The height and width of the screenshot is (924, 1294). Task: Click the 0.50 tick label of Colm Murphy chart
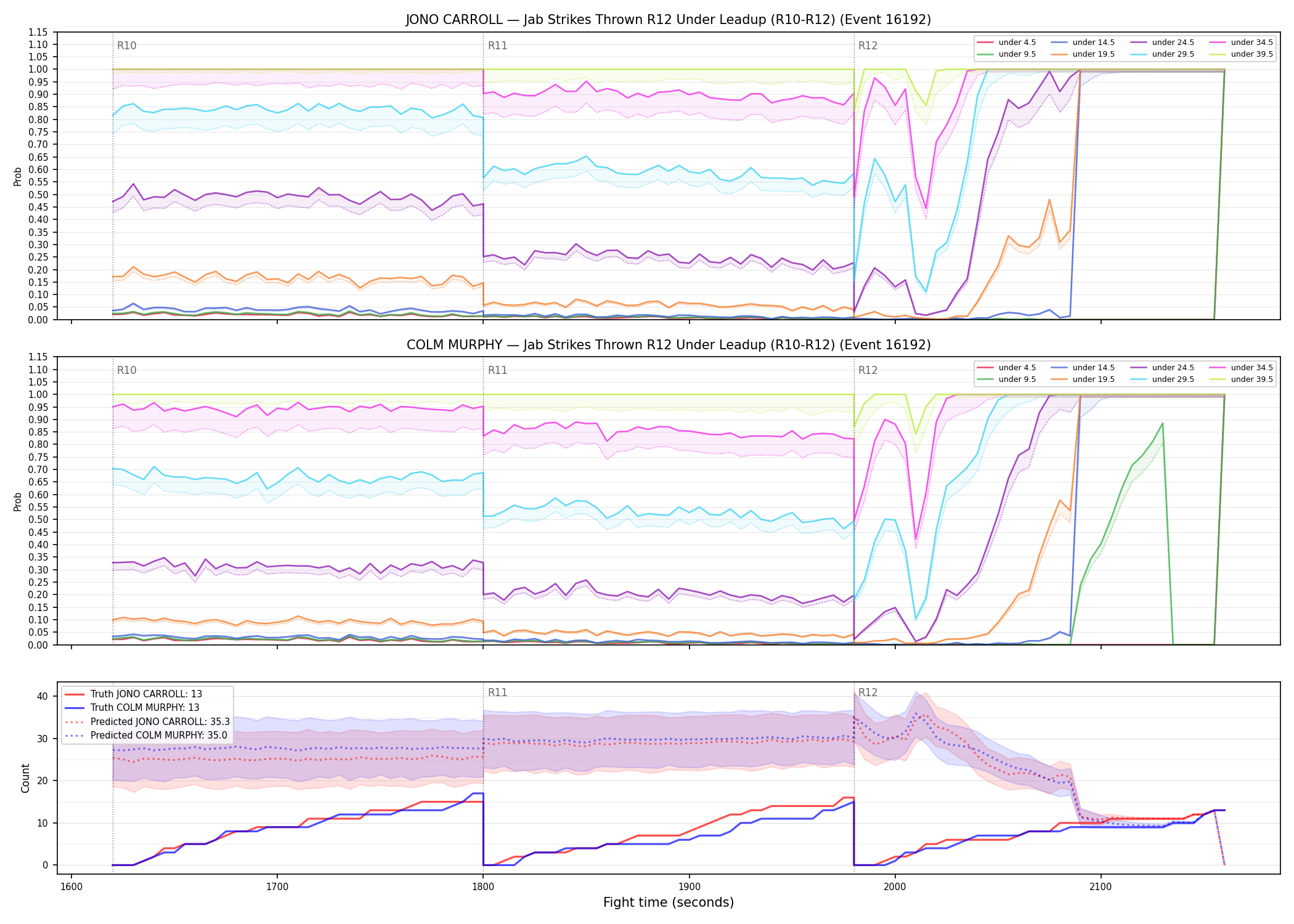pos(38,520)
